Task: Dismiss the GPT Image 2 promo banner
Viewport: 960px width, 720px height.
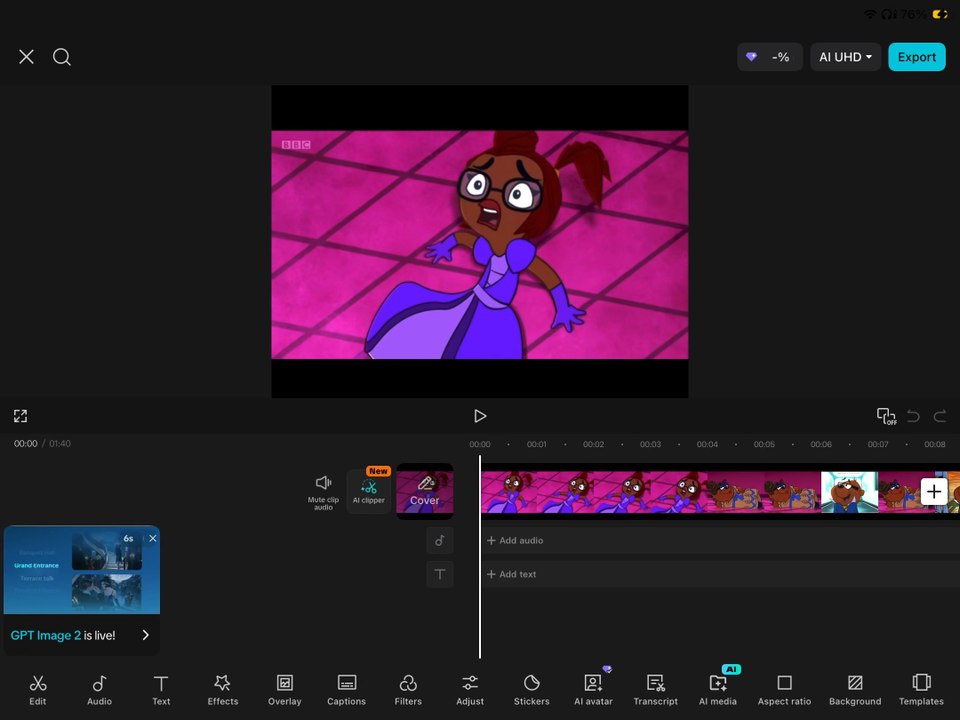Action: (152, 538)
